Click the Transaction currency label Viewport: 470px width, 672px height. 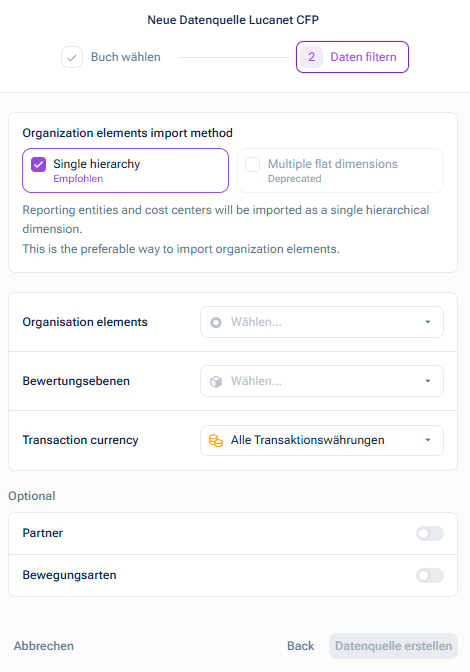(x=81, y=440)
